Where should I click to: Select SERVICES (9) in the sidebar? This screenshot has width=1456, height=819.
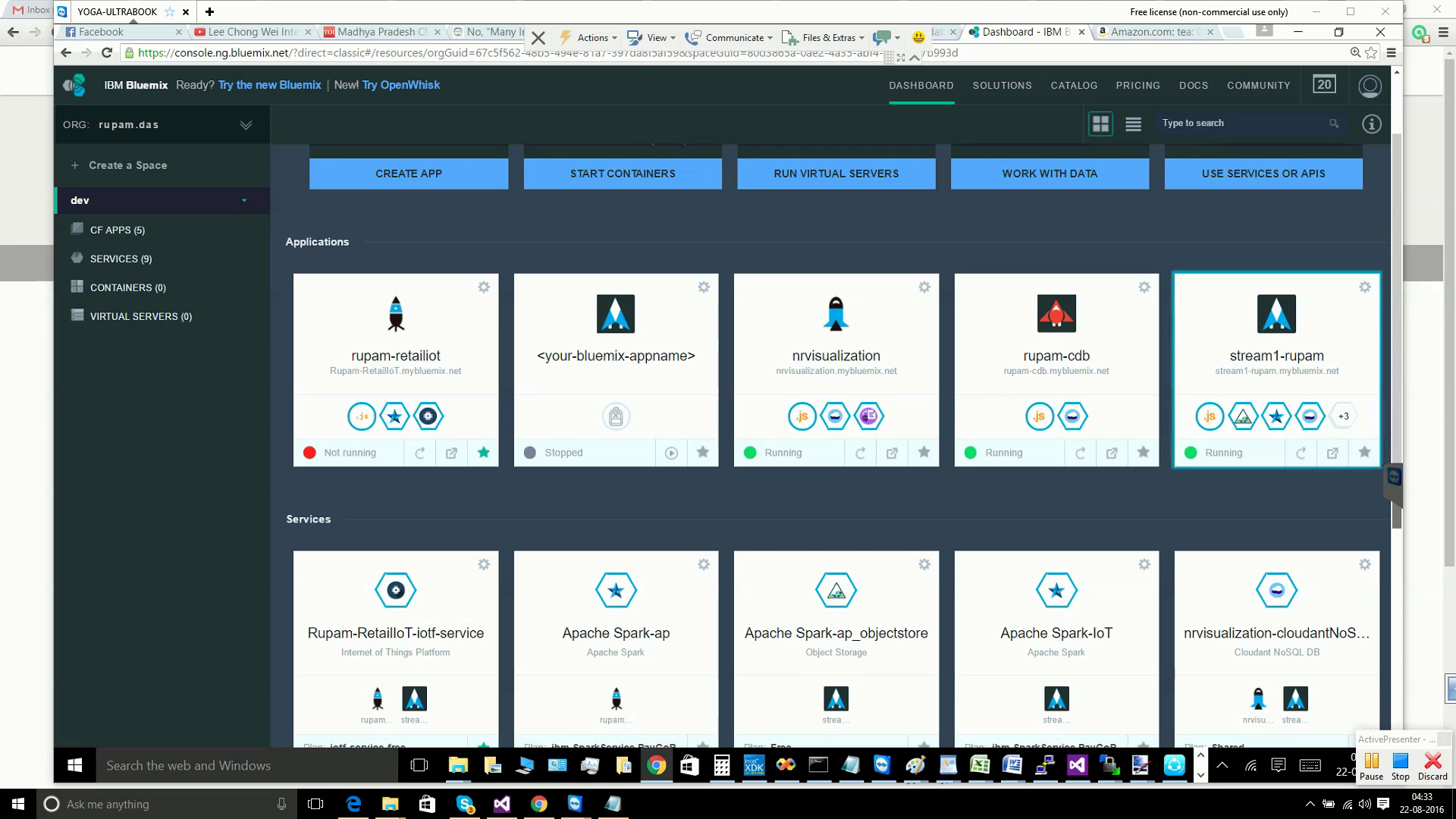[x=121, y=259]
